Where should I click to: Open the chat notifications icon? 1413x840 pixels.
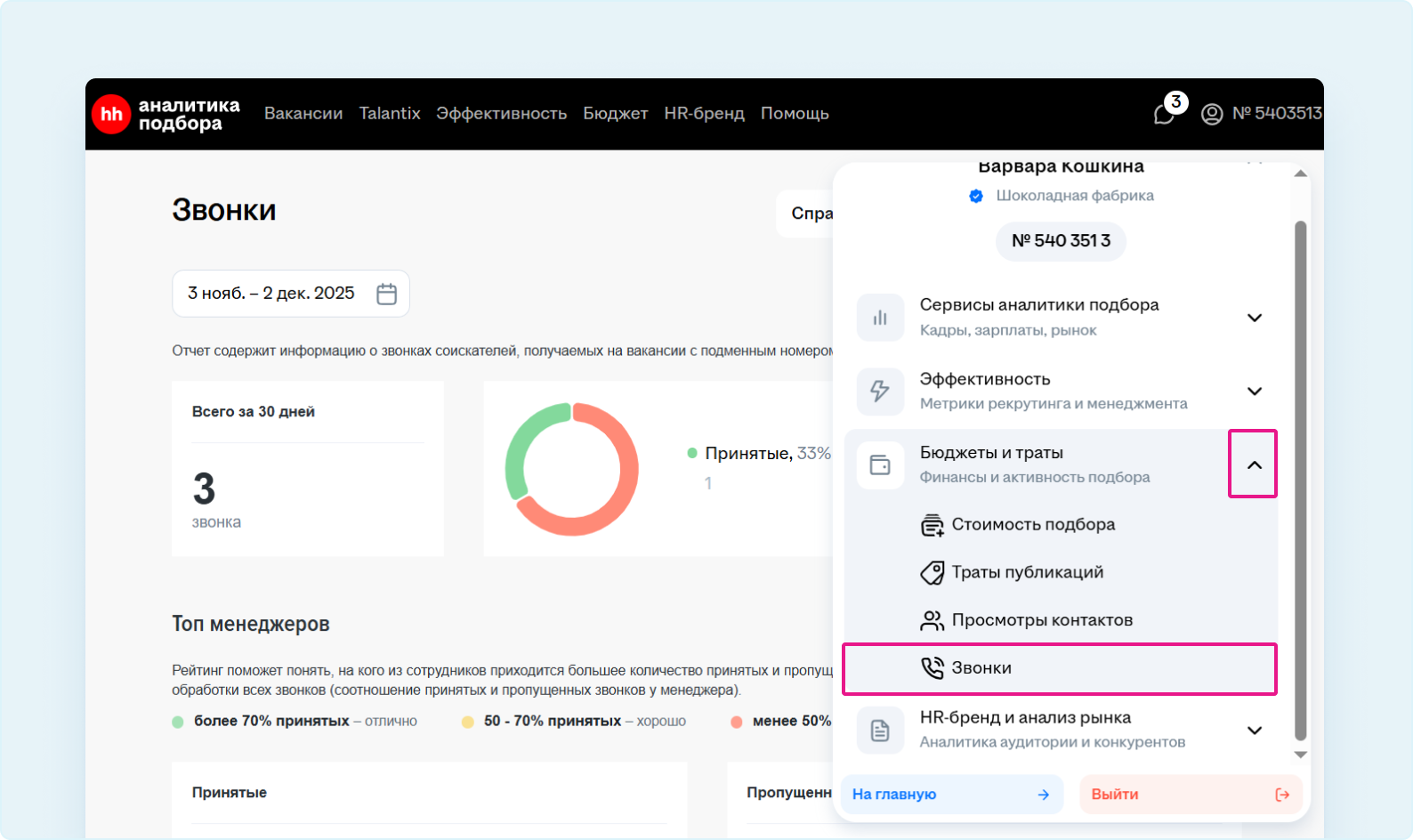[x=1165, y=114]
